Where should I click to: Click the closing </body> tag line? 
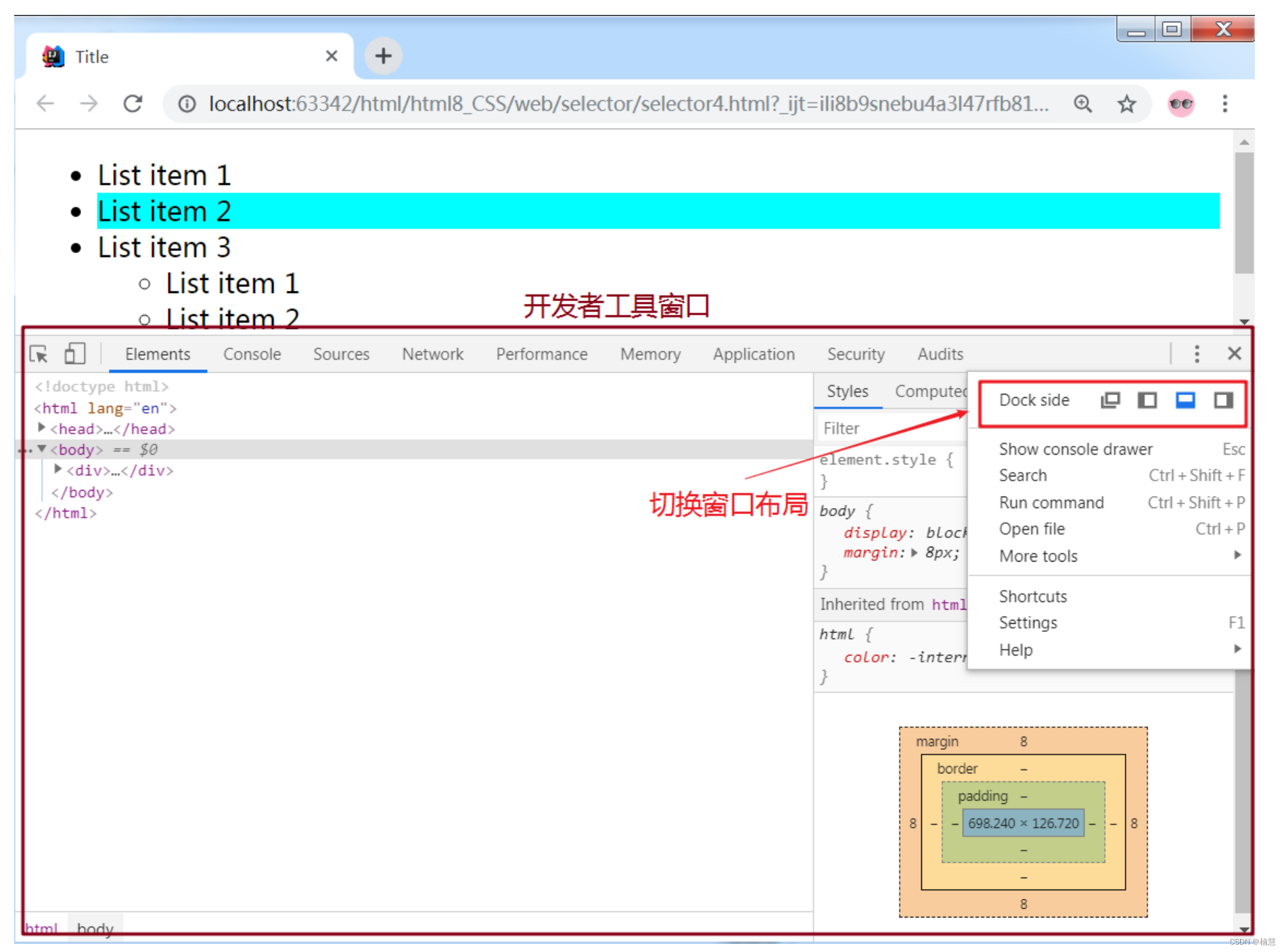click(82, 492)
